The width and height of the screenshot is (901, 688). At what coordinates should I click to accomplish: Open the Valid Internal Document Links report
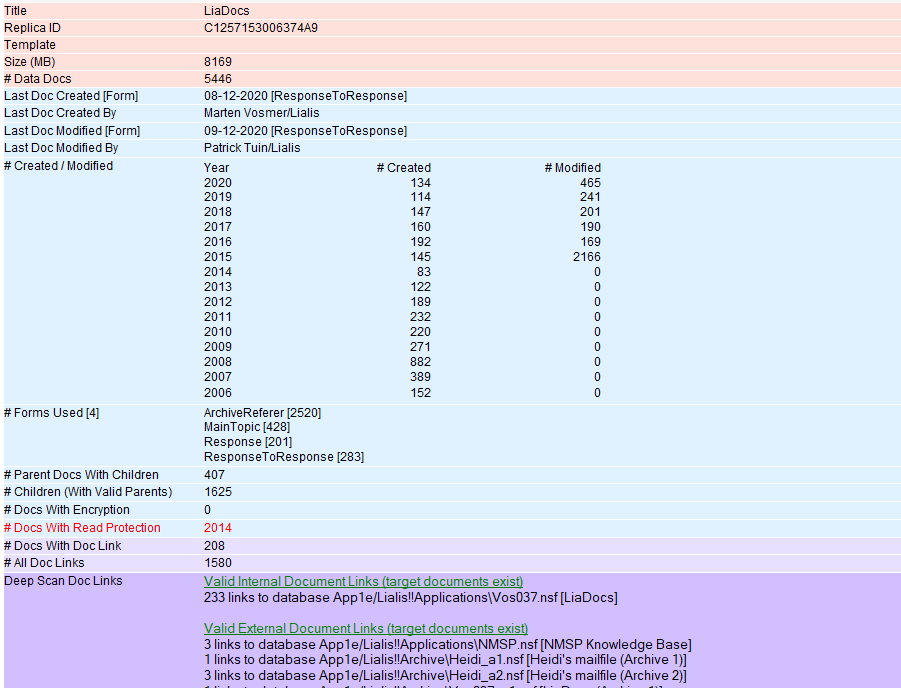click(362, 581)
